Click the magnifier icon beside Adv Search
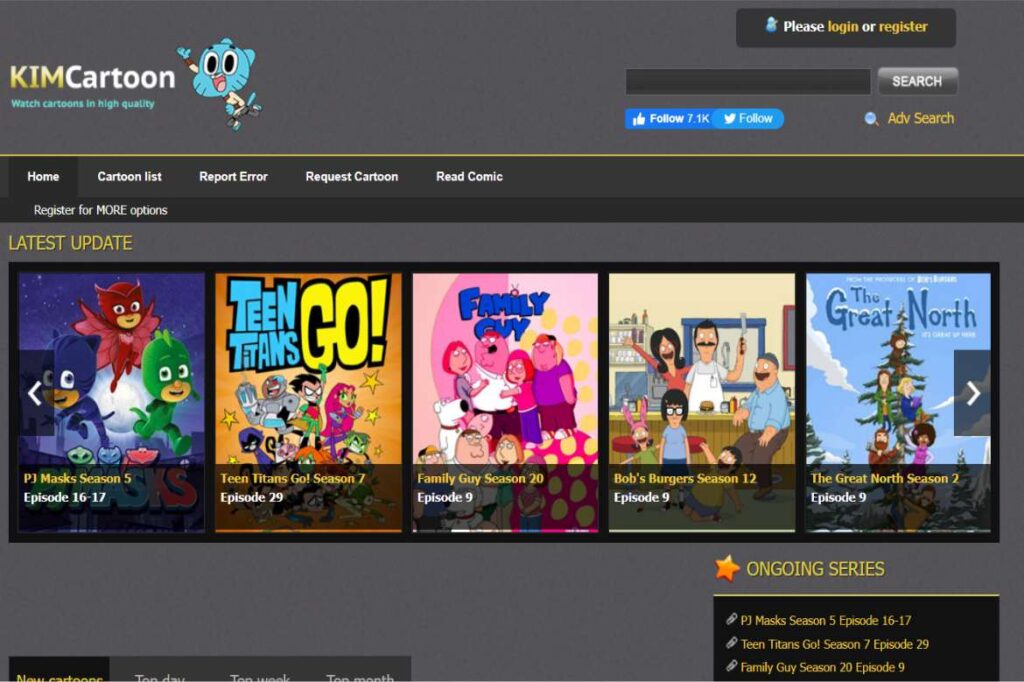The height and width of the screenshot is (682, 1024). point(871,119)
